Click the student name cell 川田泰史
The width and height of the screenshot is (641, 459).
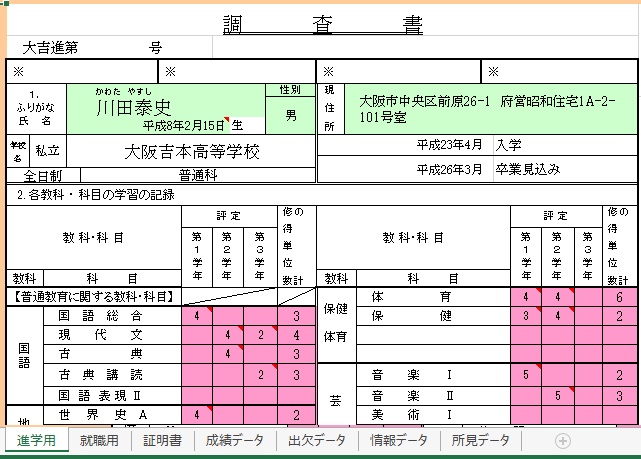[x=135, y=106]
